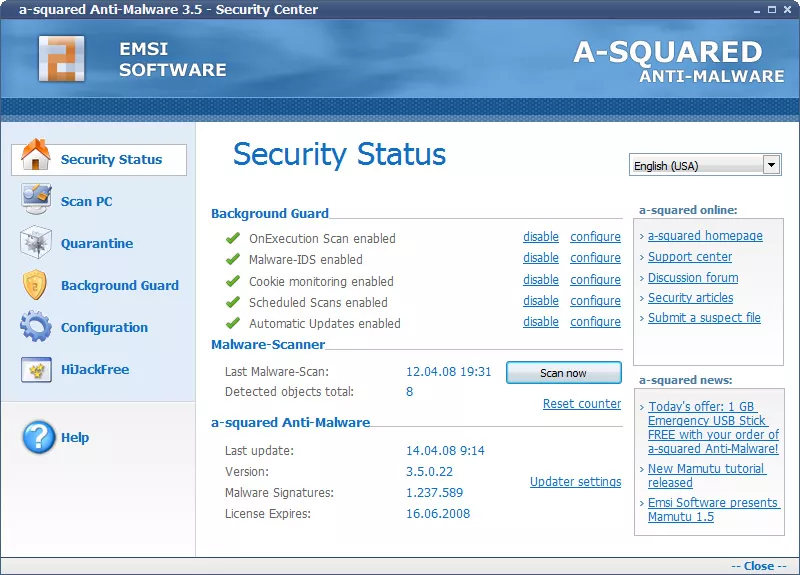Open the Configuration gear icon

36,327
